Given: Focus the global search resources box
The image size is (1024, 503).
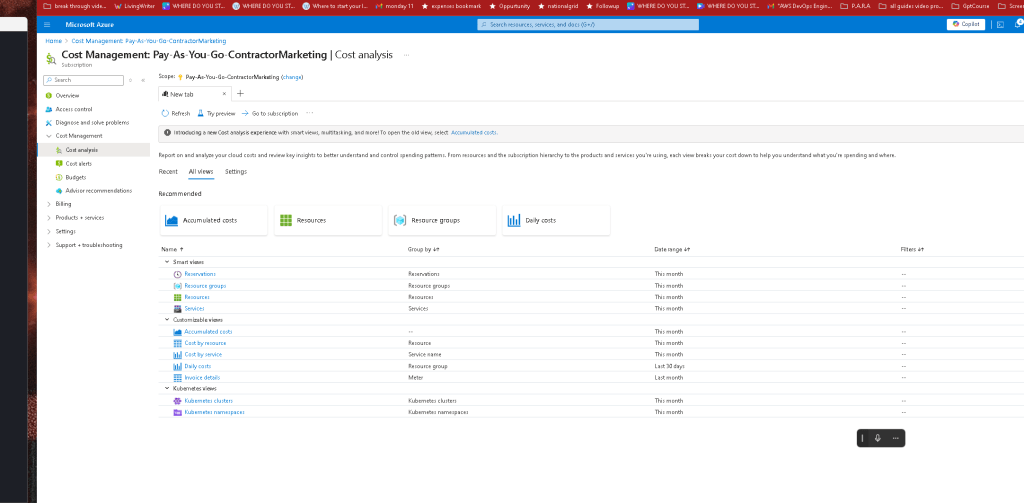Looking at the screenshot, I should pyautogui.click(x=588, y=25).
